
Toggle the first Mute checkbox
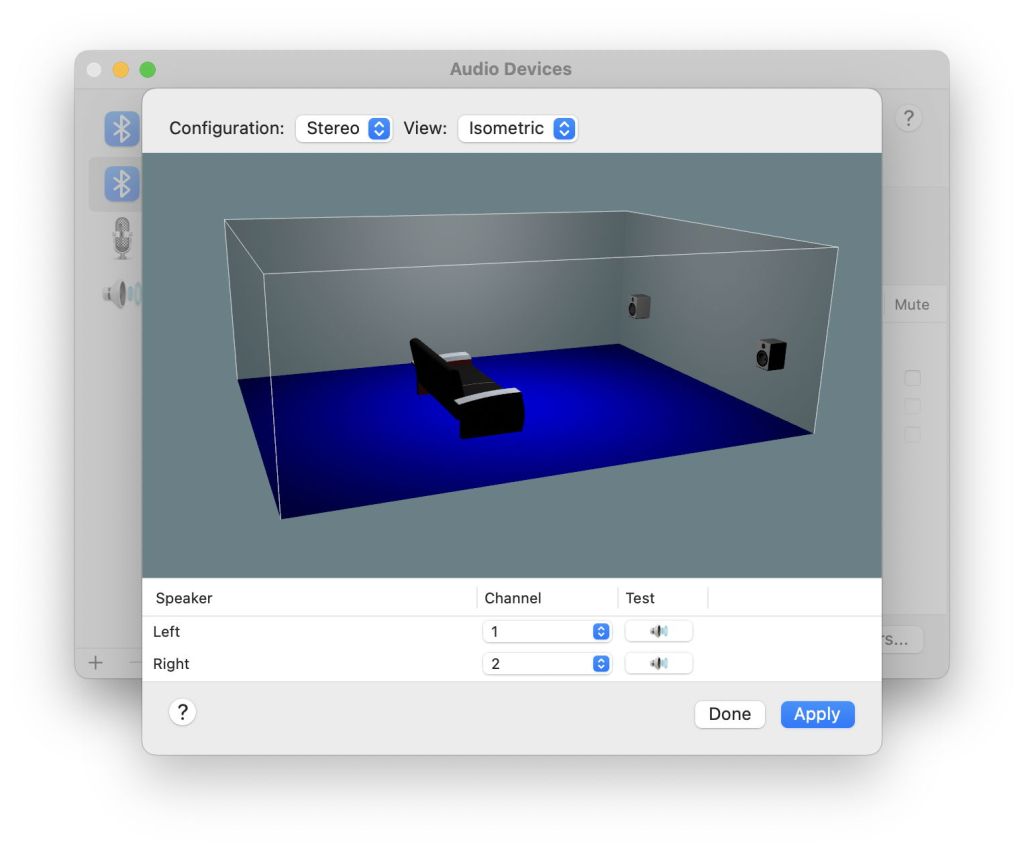tap(912, 378)
